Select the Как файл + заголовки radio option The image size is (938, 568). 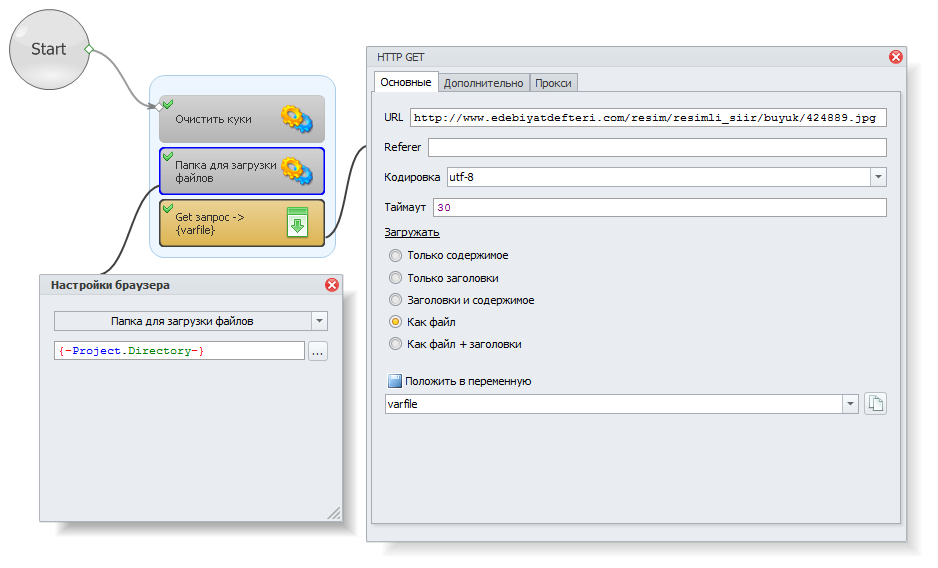(x=395, y=344)
